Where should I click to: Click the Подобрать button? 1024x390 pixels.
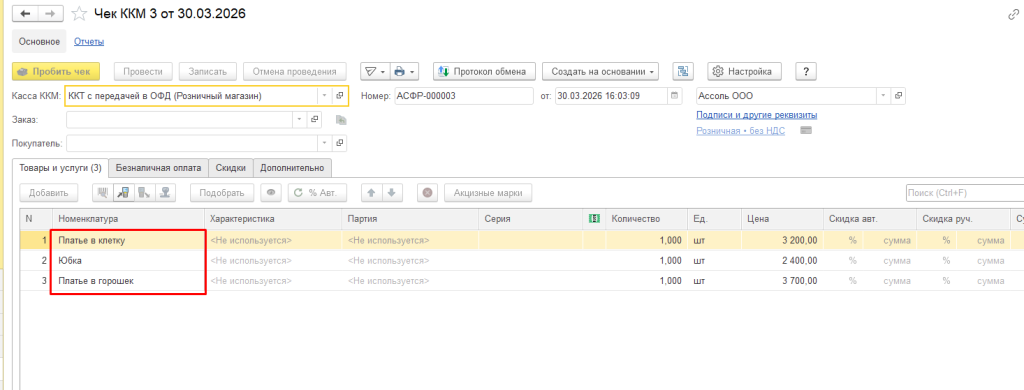tap(222, 193)
